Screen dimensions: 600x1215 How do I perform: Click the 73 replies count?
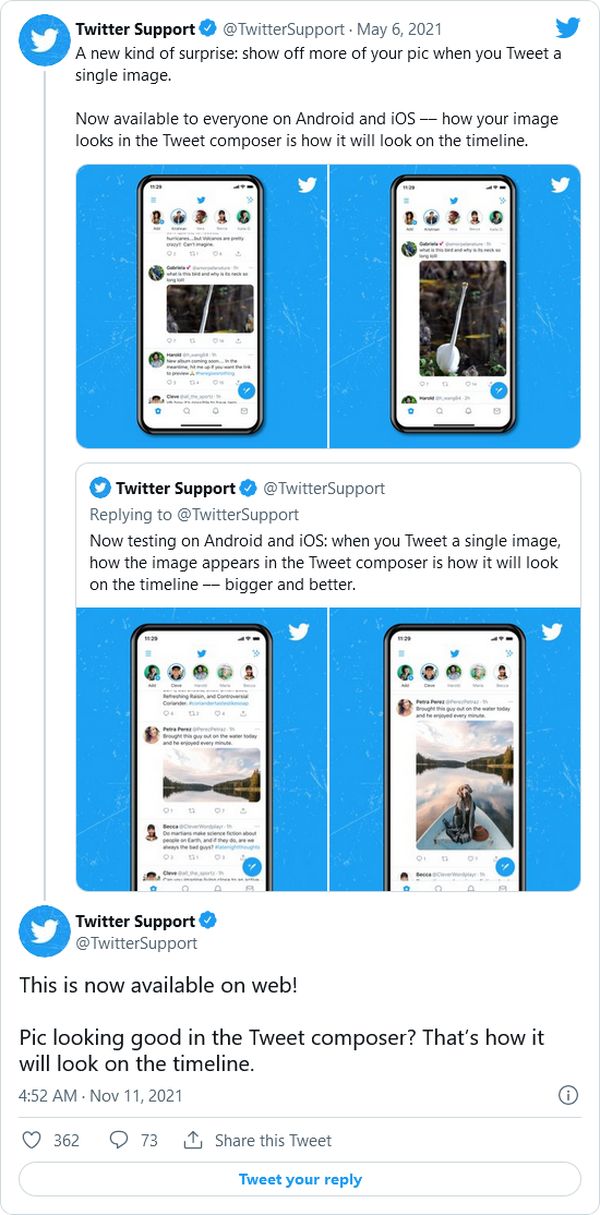[149, 1140]
